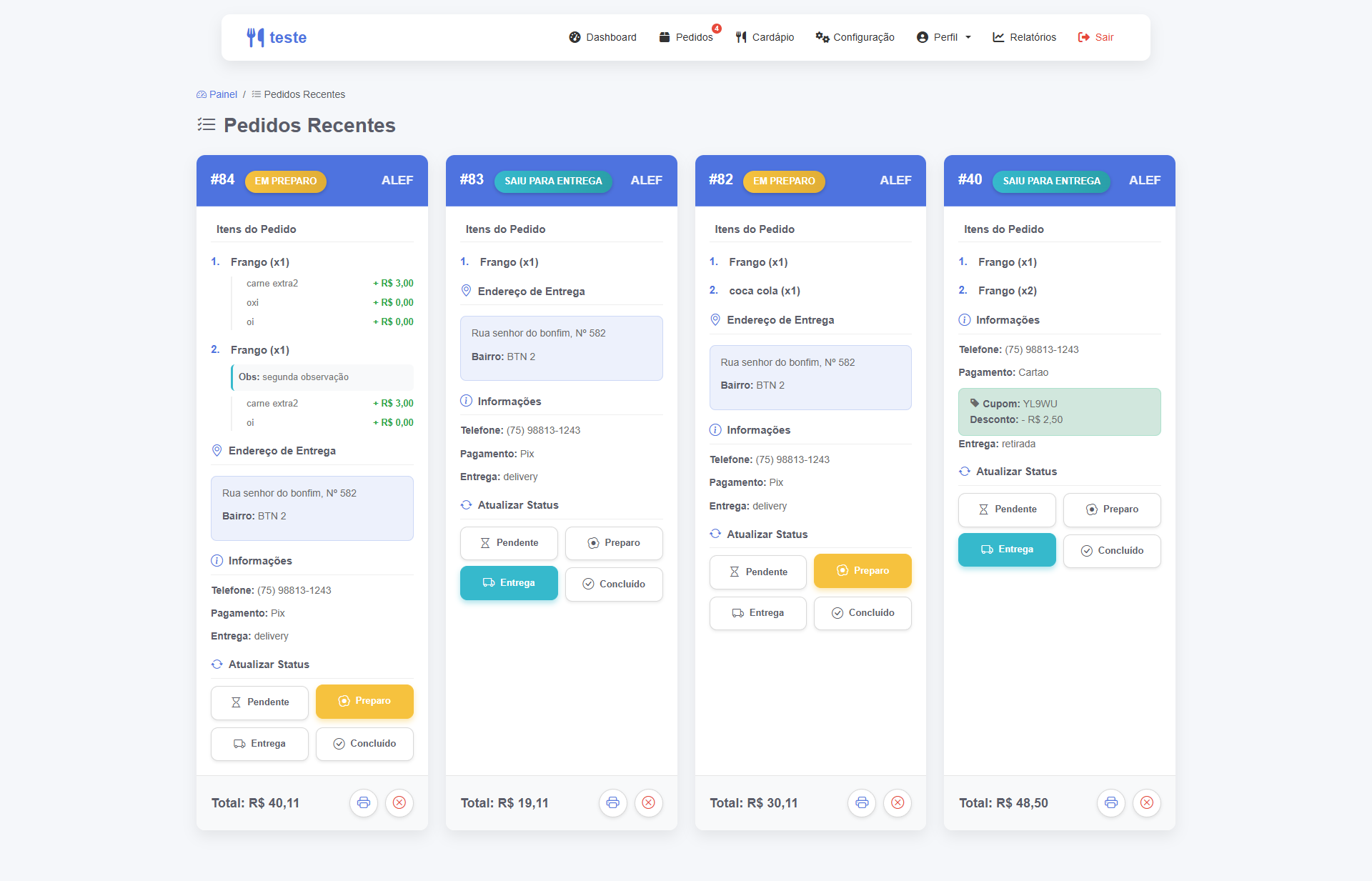Click 'oxi' extra in order #84's first item
1372x881 pixels.
click(252, 303)
